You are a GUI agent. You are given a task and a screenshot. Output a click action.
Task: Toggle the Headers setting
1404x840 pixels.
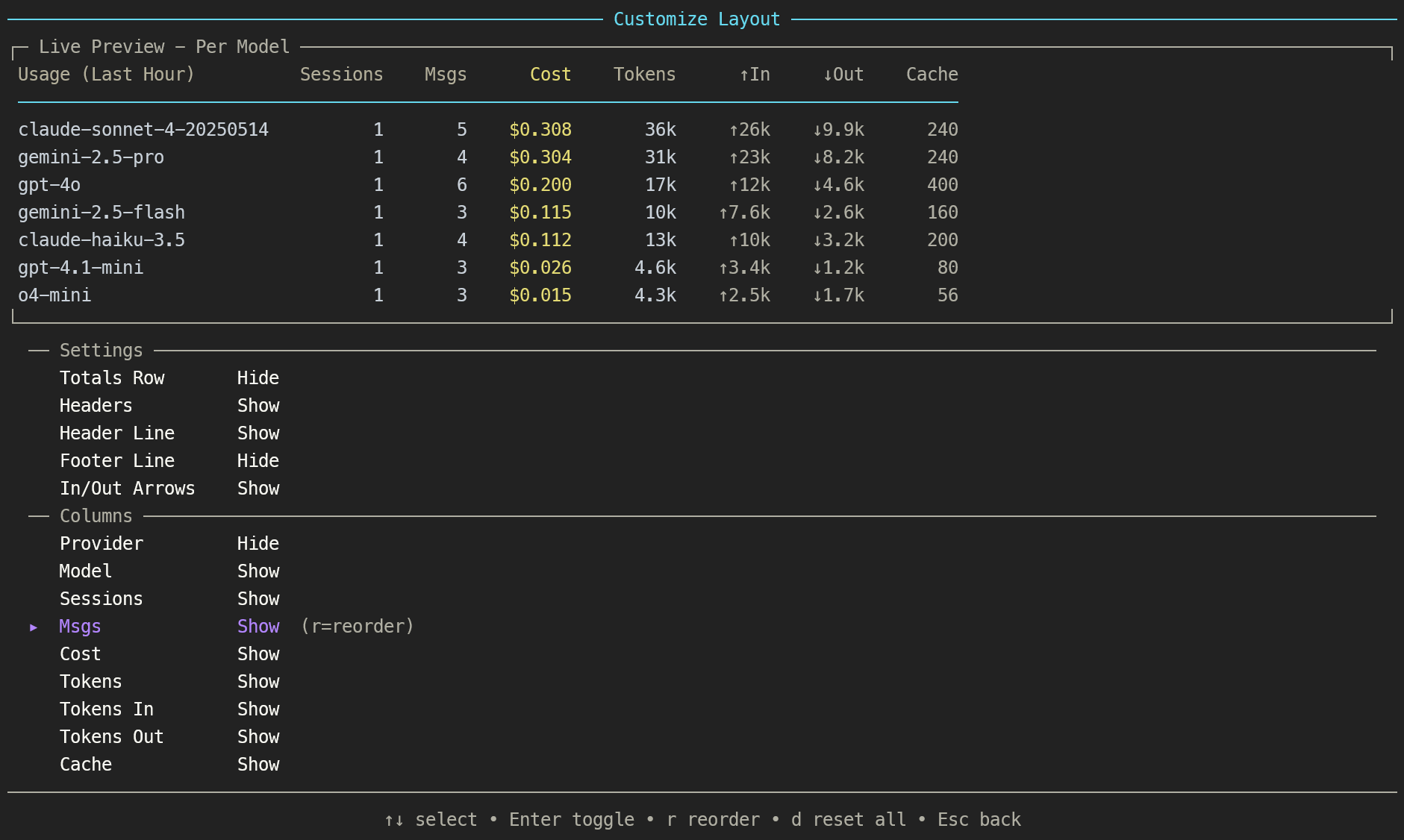pos(169,406)
